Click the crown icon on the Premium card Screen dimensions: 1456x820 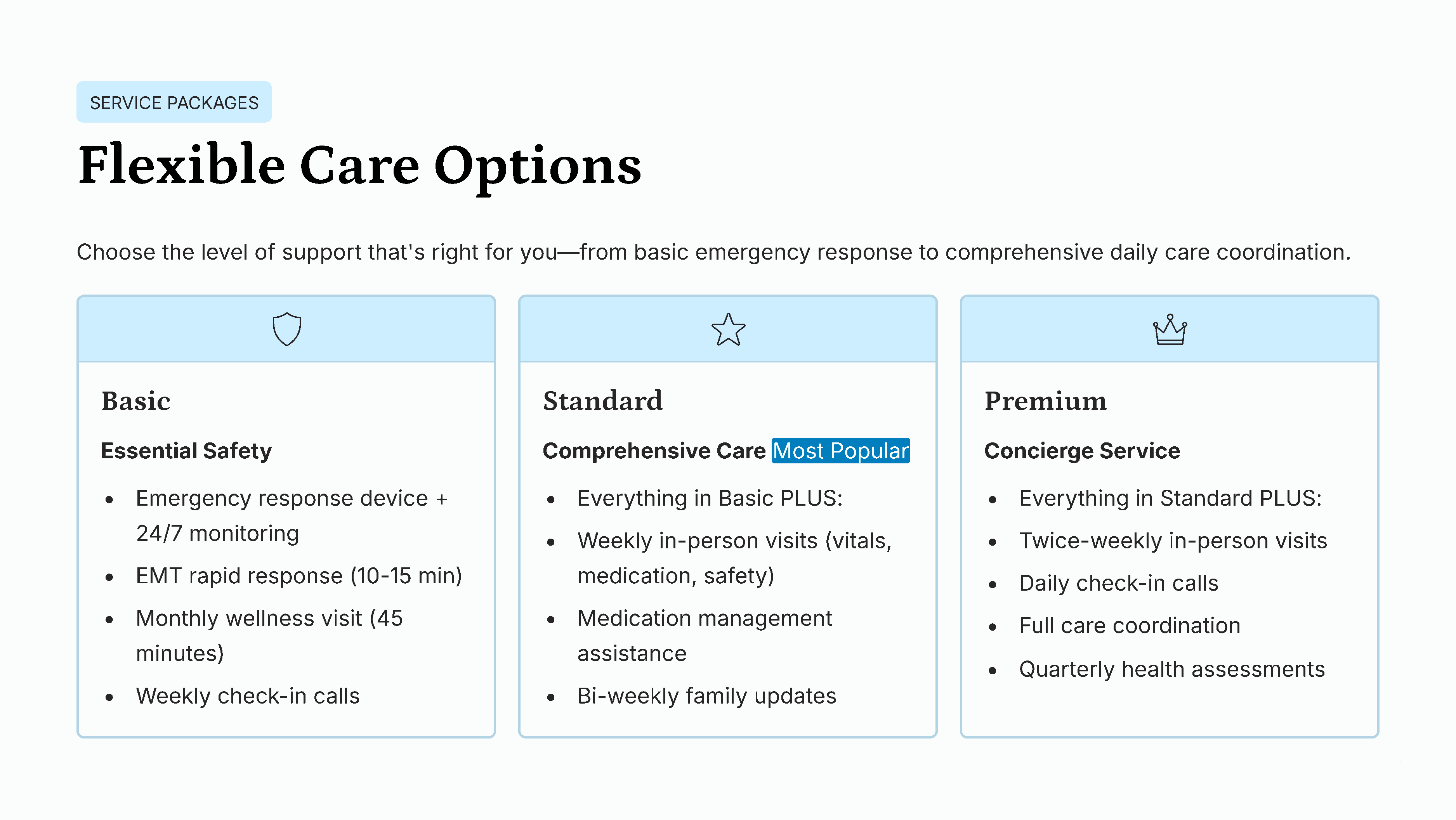pos(1170,329)
